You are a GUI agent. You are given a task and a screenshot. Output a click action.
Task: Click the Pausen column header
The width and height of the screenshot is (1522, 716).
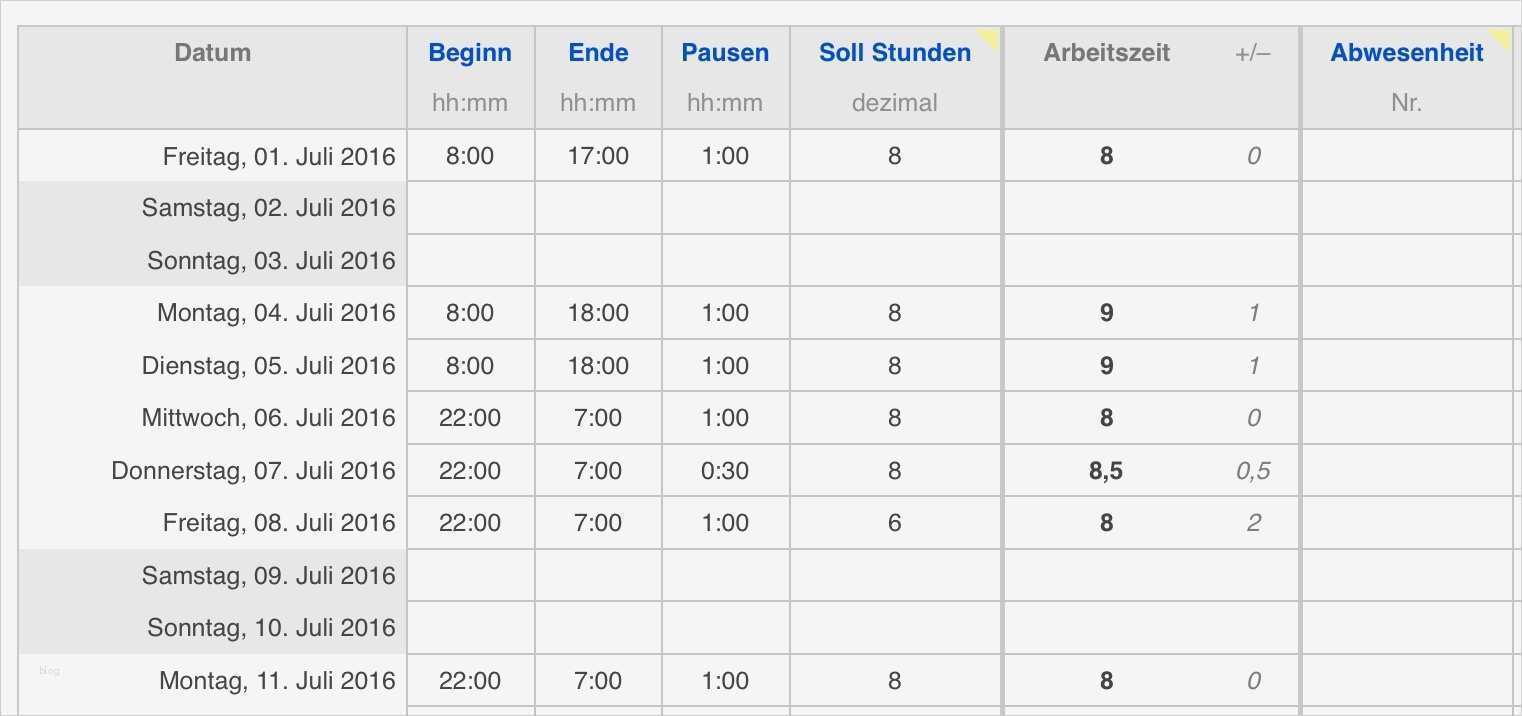tap(725, 53)
